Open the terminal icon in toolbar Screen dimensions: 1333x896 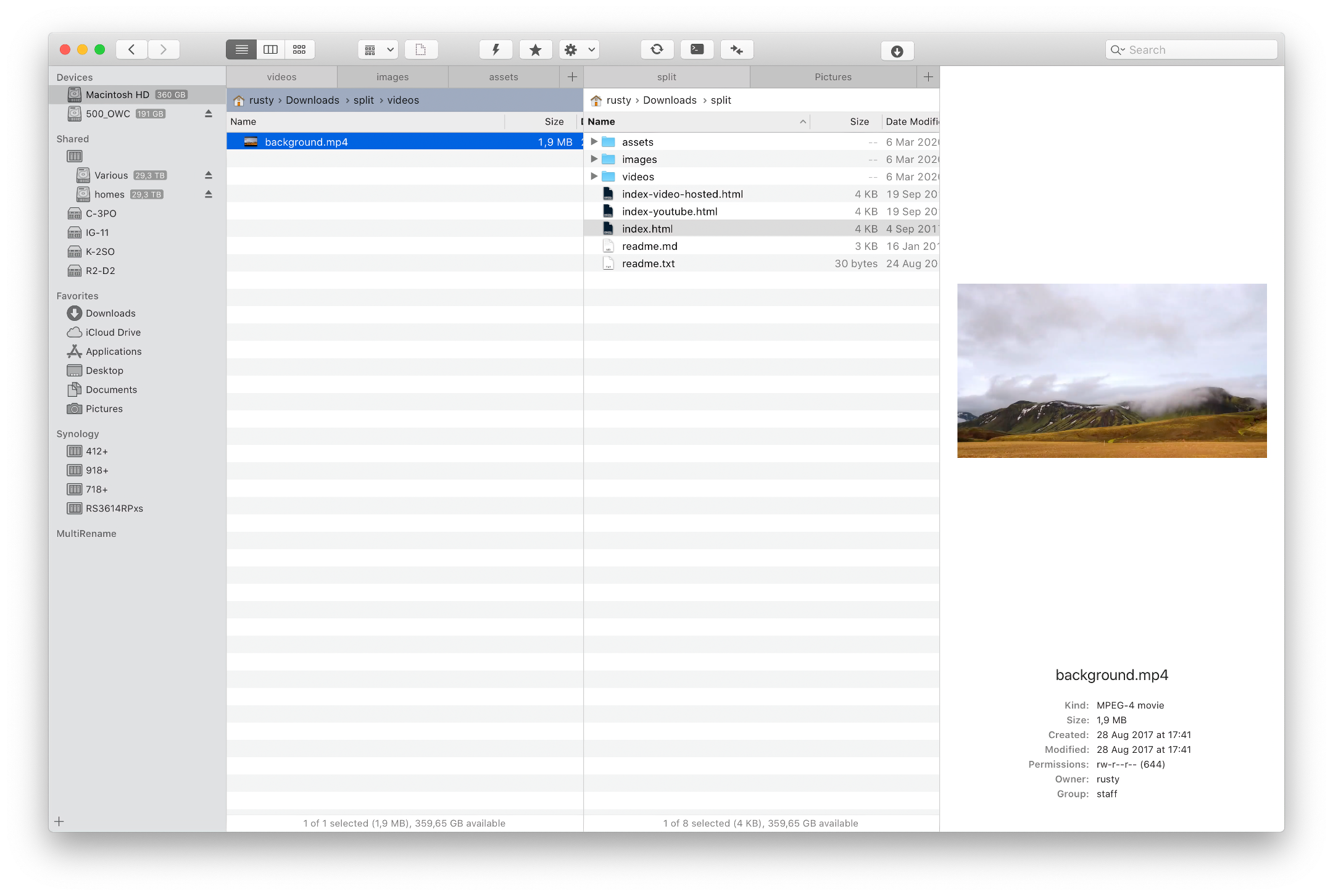pos(697,49)
